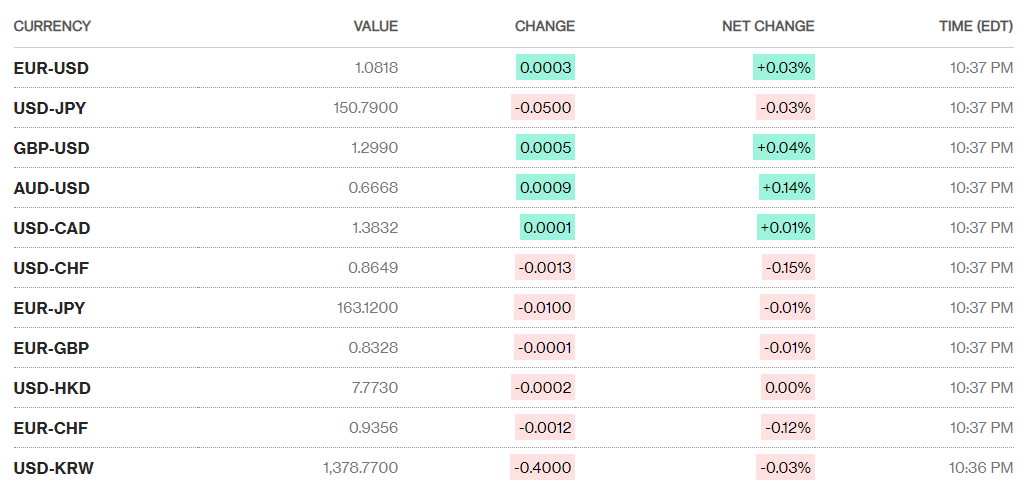
Task: Click the 1,378.7700 value cell
Action: [360, 468]
